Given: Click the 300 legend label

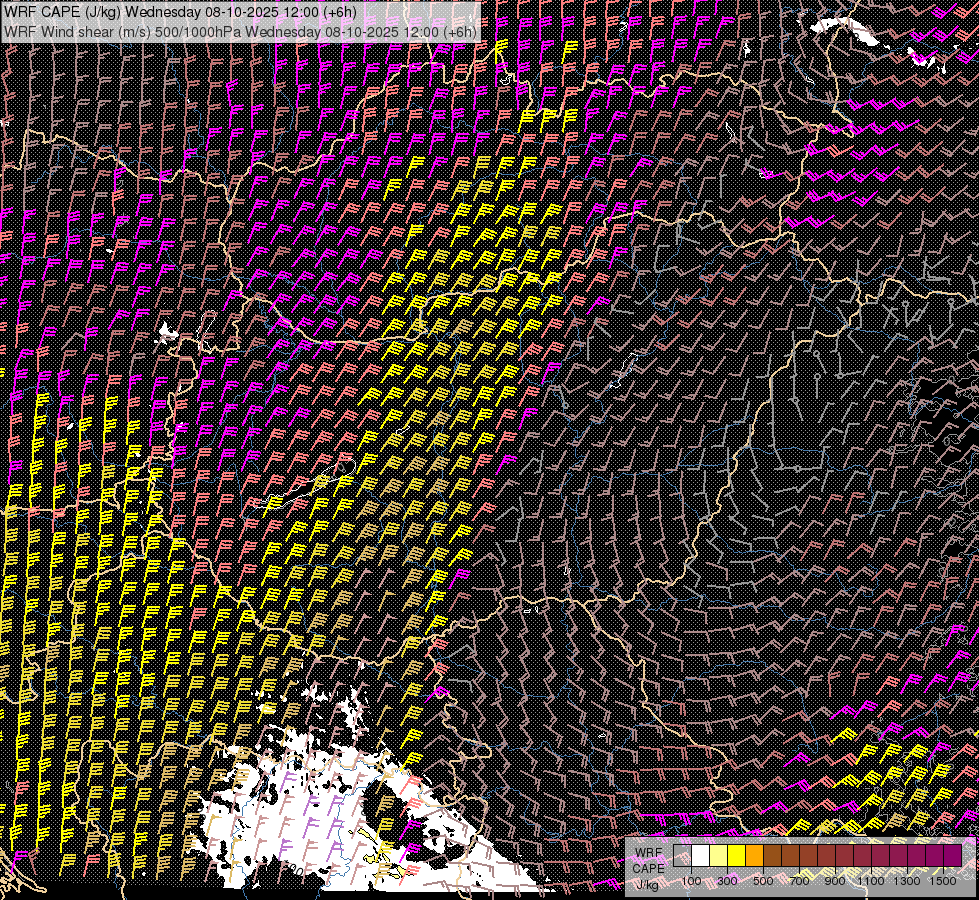Looking at the screenshot, I should [727, 881].
